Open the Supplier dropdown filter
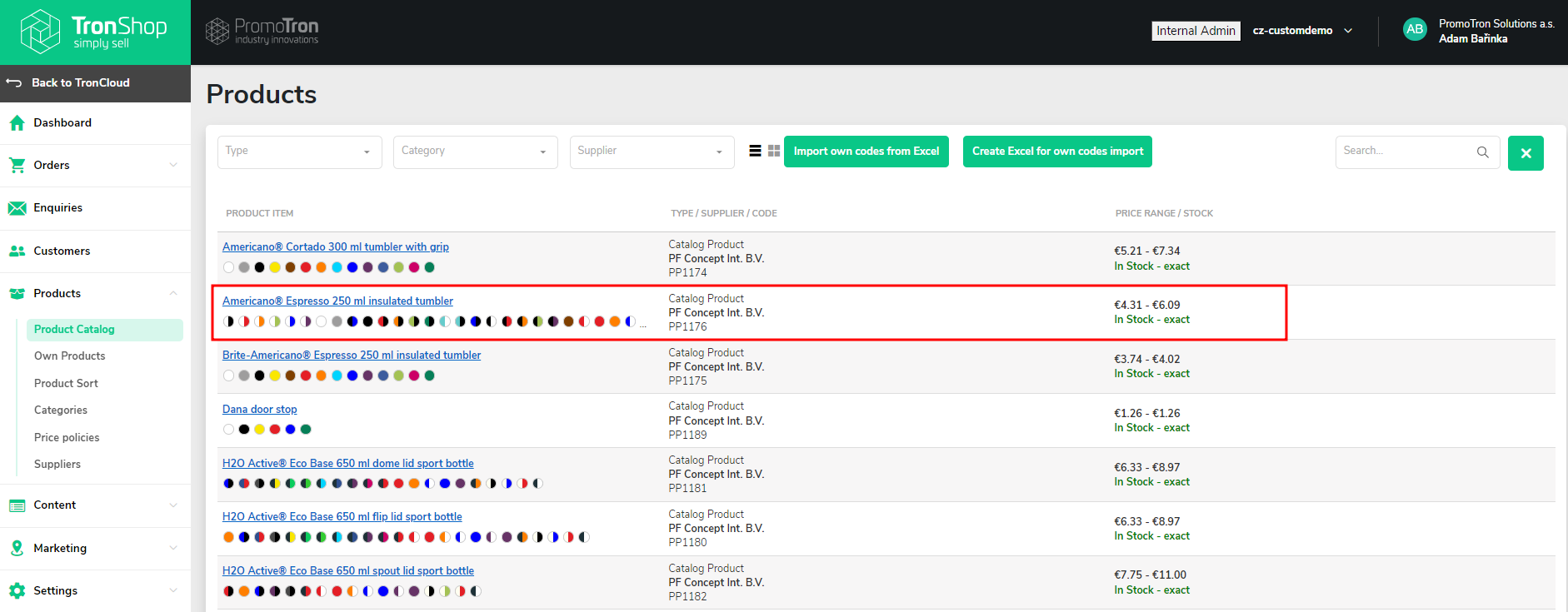 [652, 152]
